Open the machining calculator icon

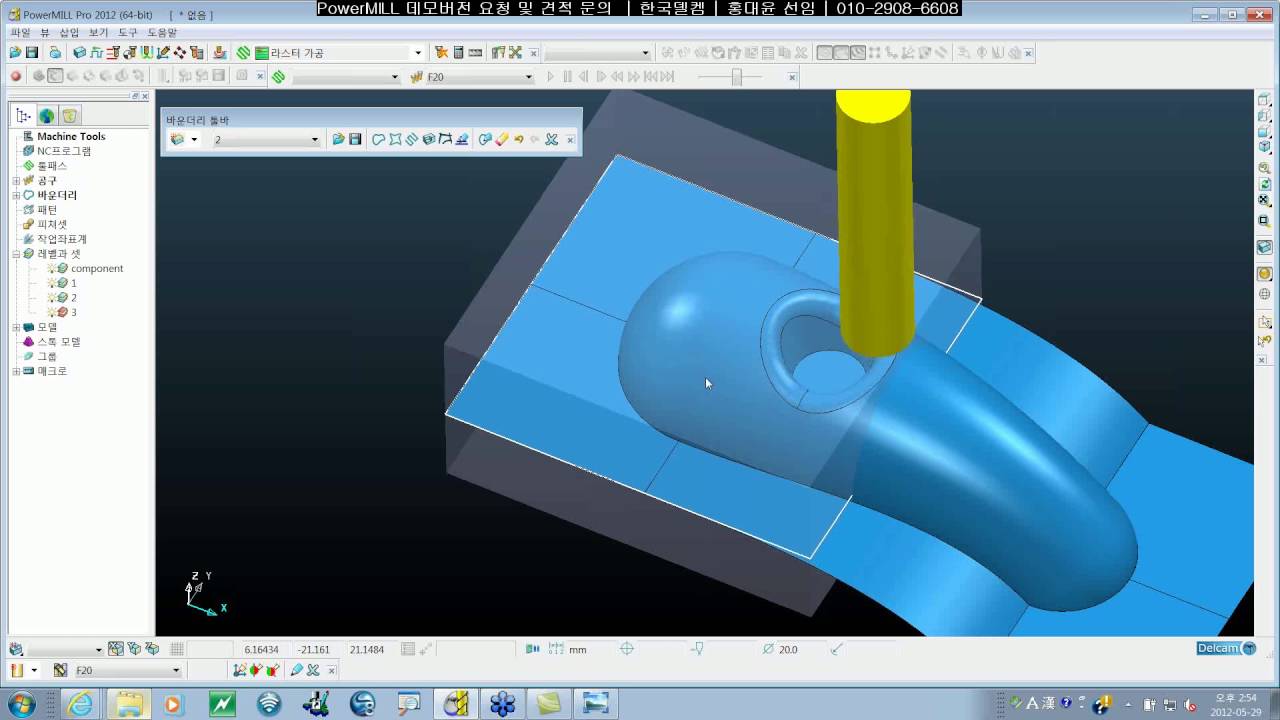point(458,52)
